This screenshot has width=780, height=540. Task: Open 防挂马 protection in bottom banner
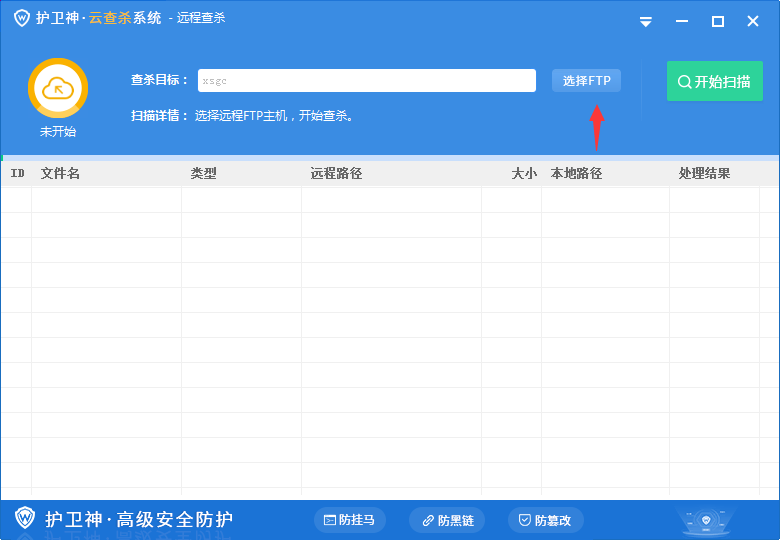[350, 520]
